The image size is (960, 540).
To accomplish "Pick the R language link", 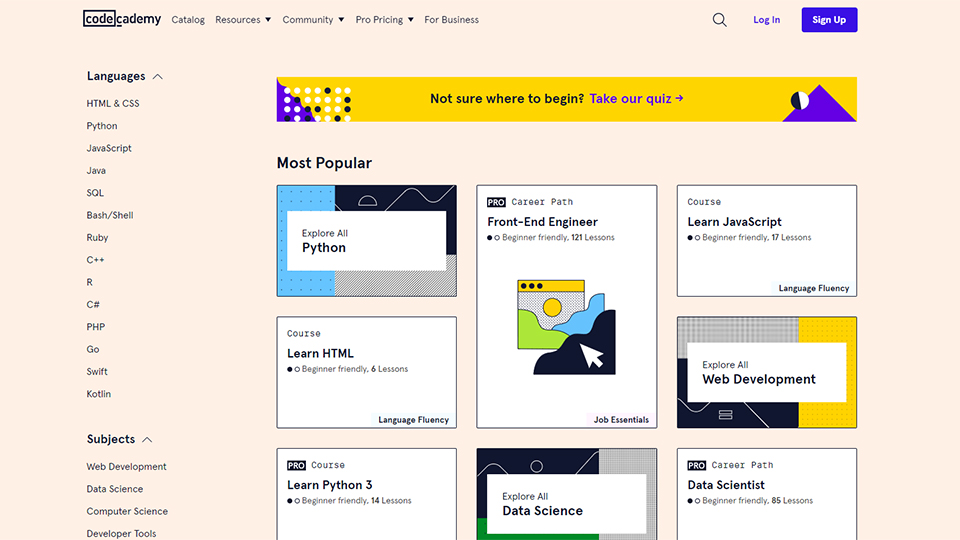I will 89,282.
